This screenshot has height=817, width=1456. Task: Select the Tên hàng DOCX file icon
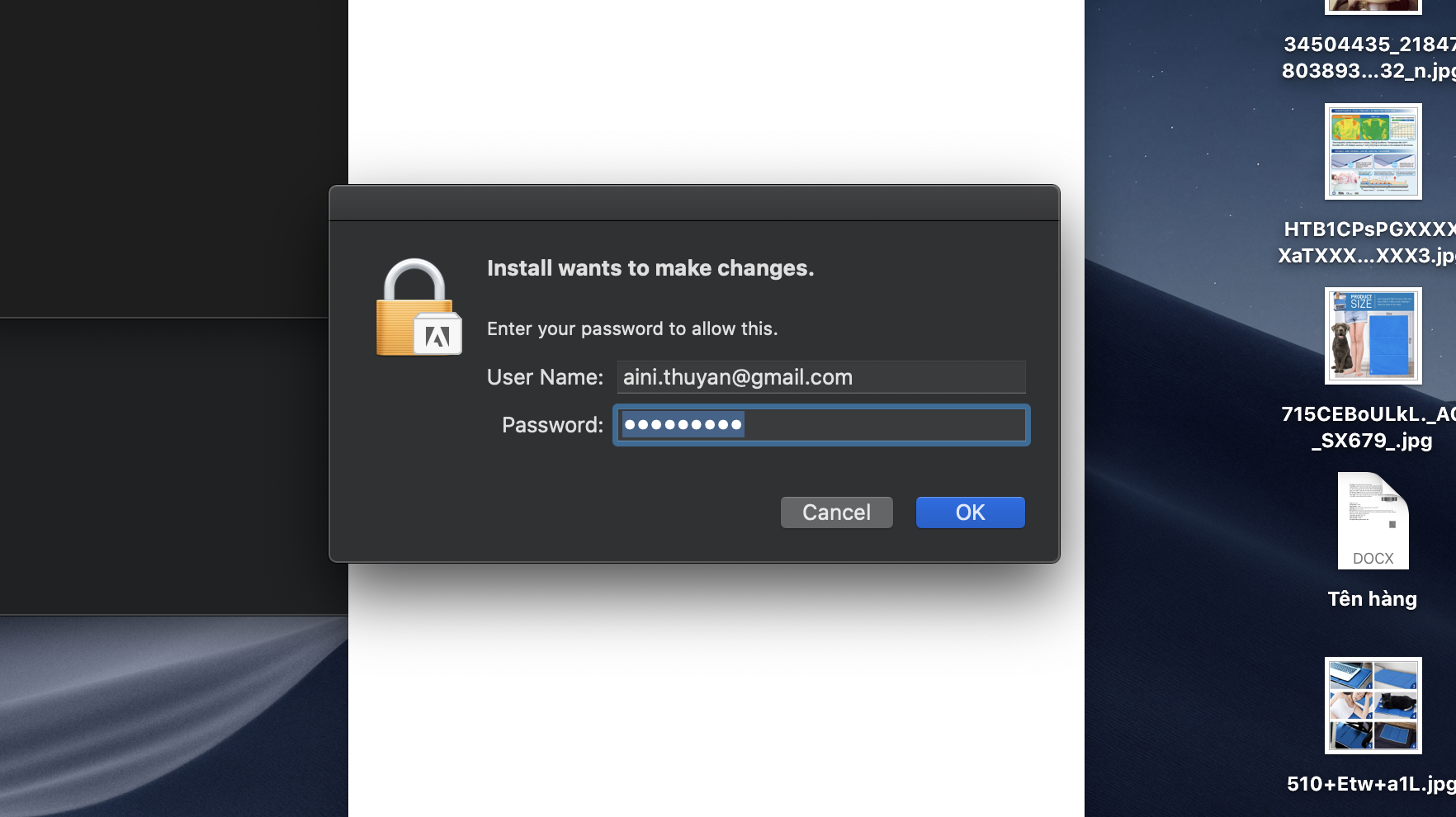click(x=1373, y=521)
